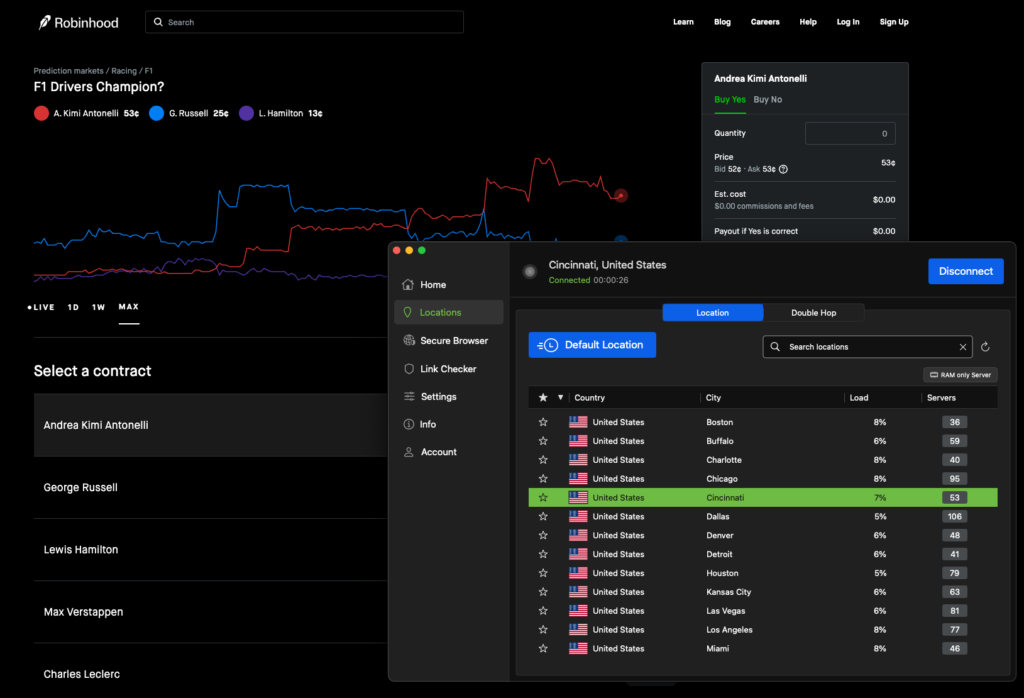
Task: Open the Help link on Robinhood
Action: (x=808, y=22)
